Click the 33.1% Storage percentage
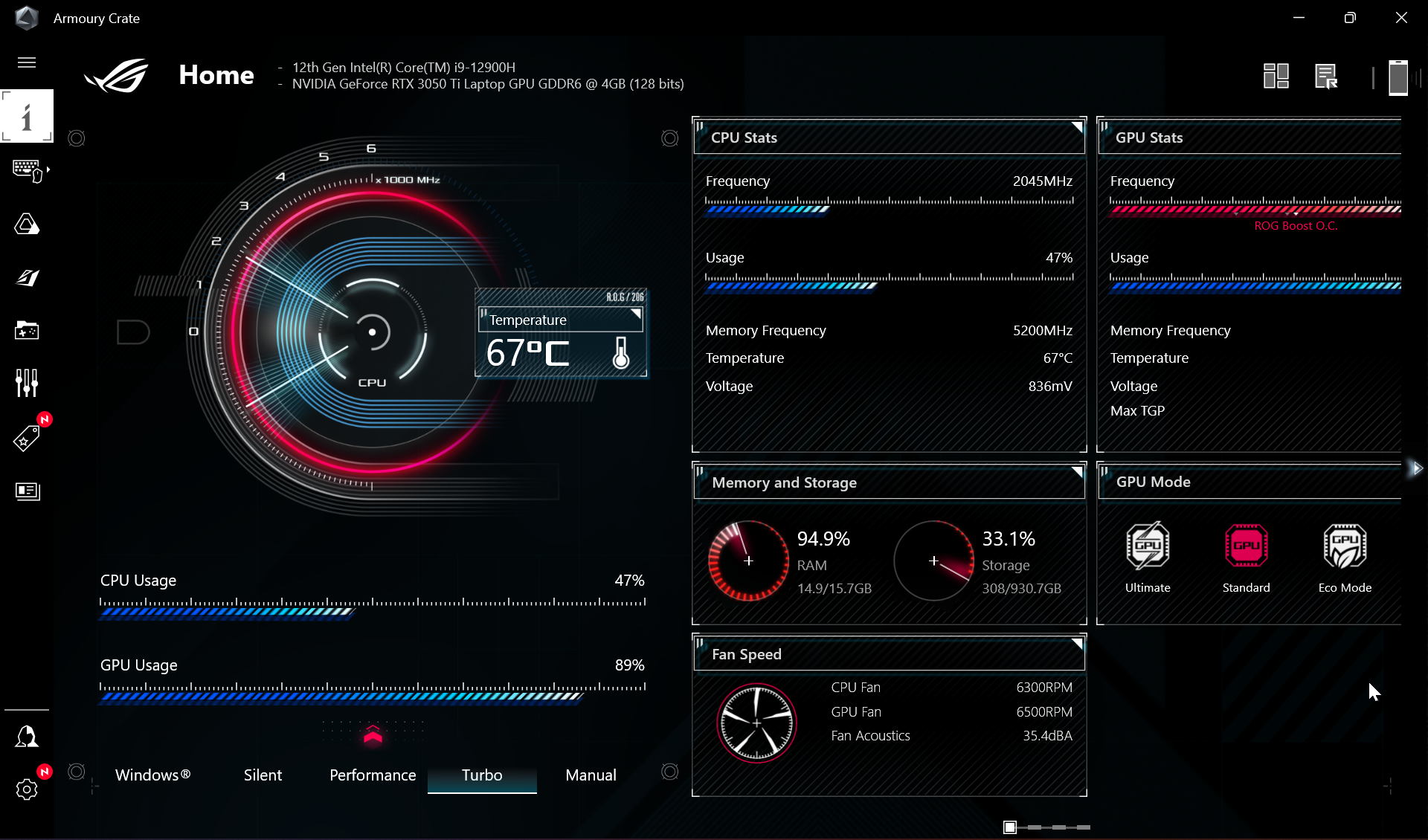The width and height of the screenshot is (1428, 840). 1009,539
